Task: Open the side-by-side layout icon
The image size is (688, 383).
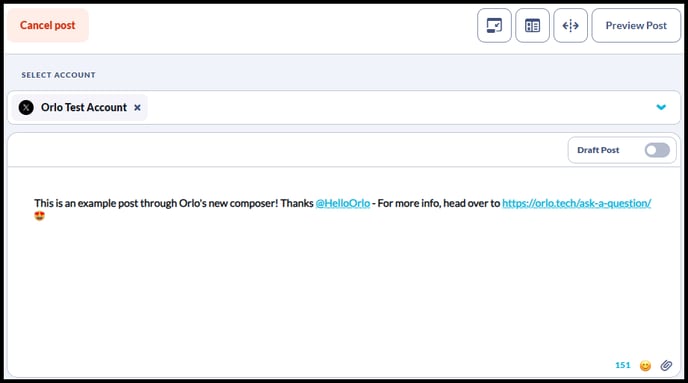Action: tap(532, 25)
